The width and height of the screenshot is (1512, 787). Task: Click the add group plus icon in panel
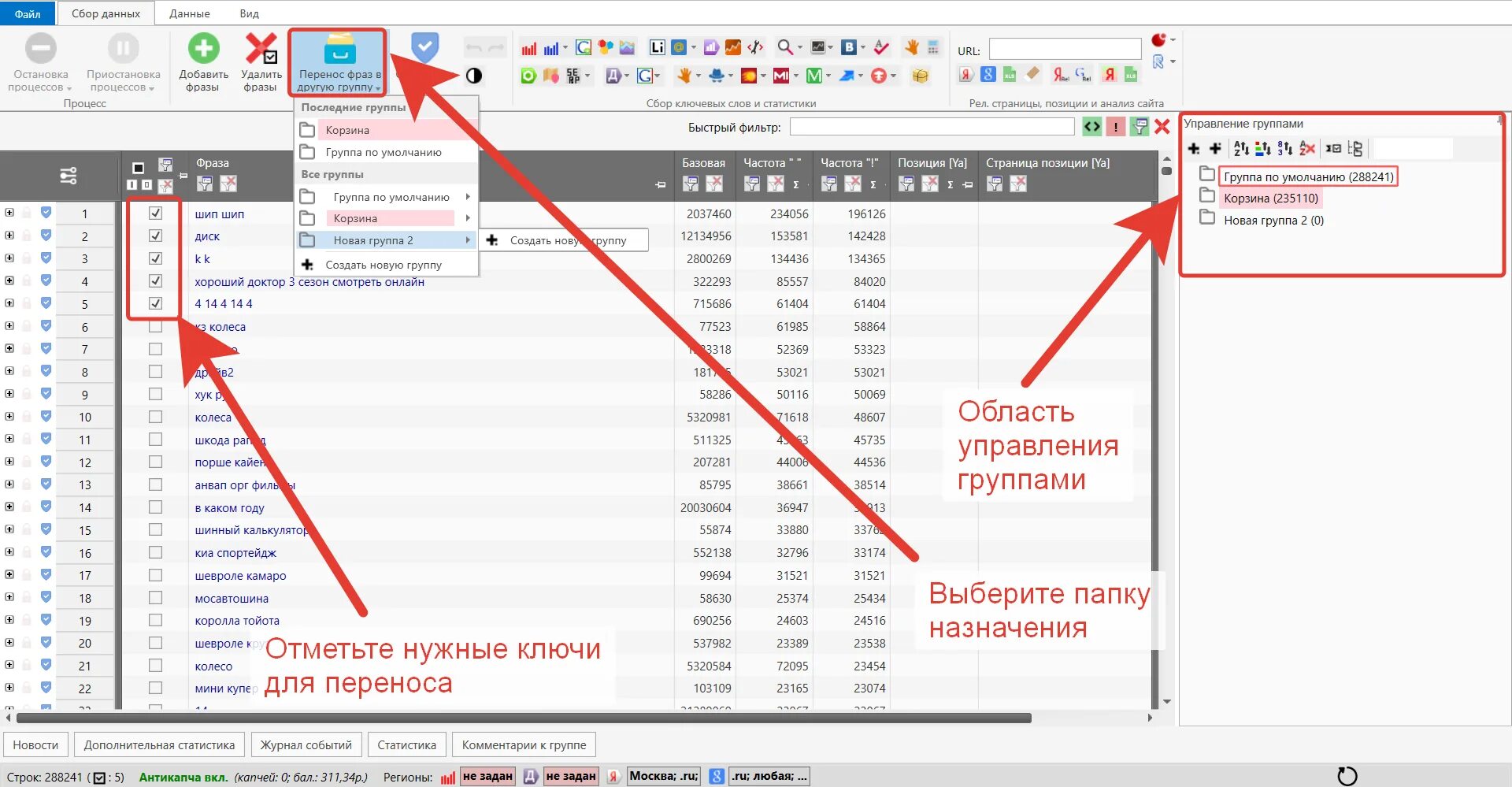(x=1194, y=148)
